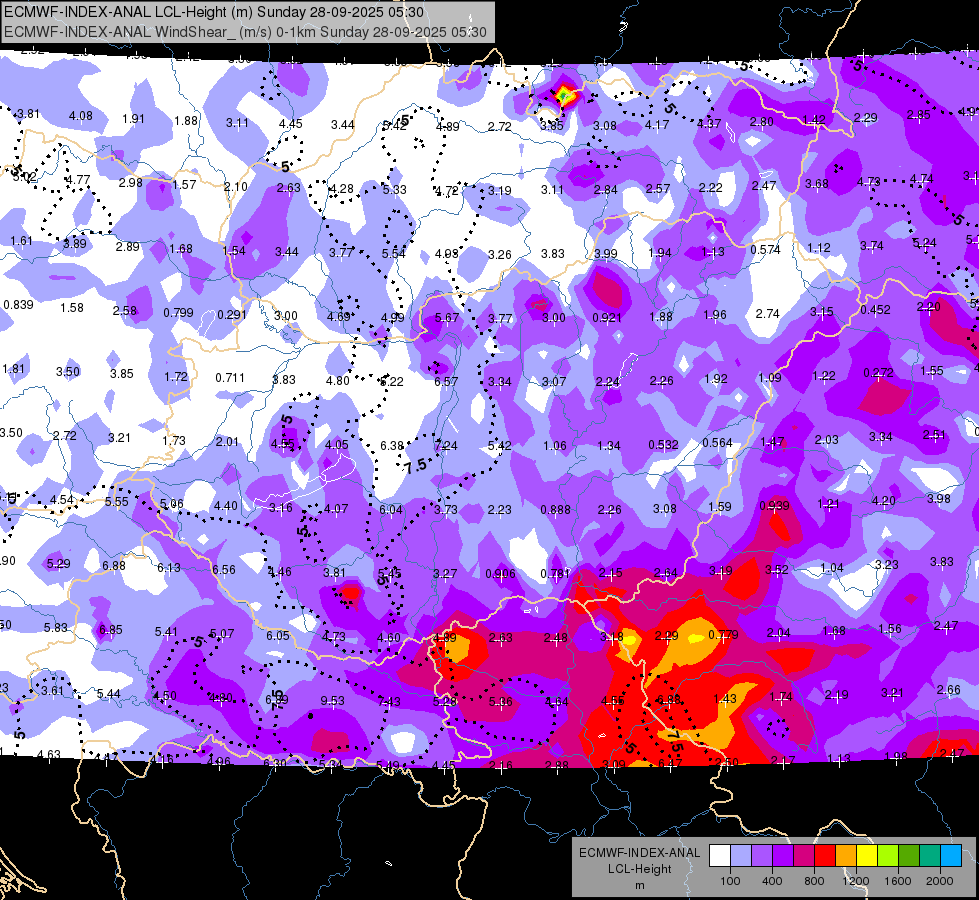Click the wind shear value 3.98

tap(938, 498)
